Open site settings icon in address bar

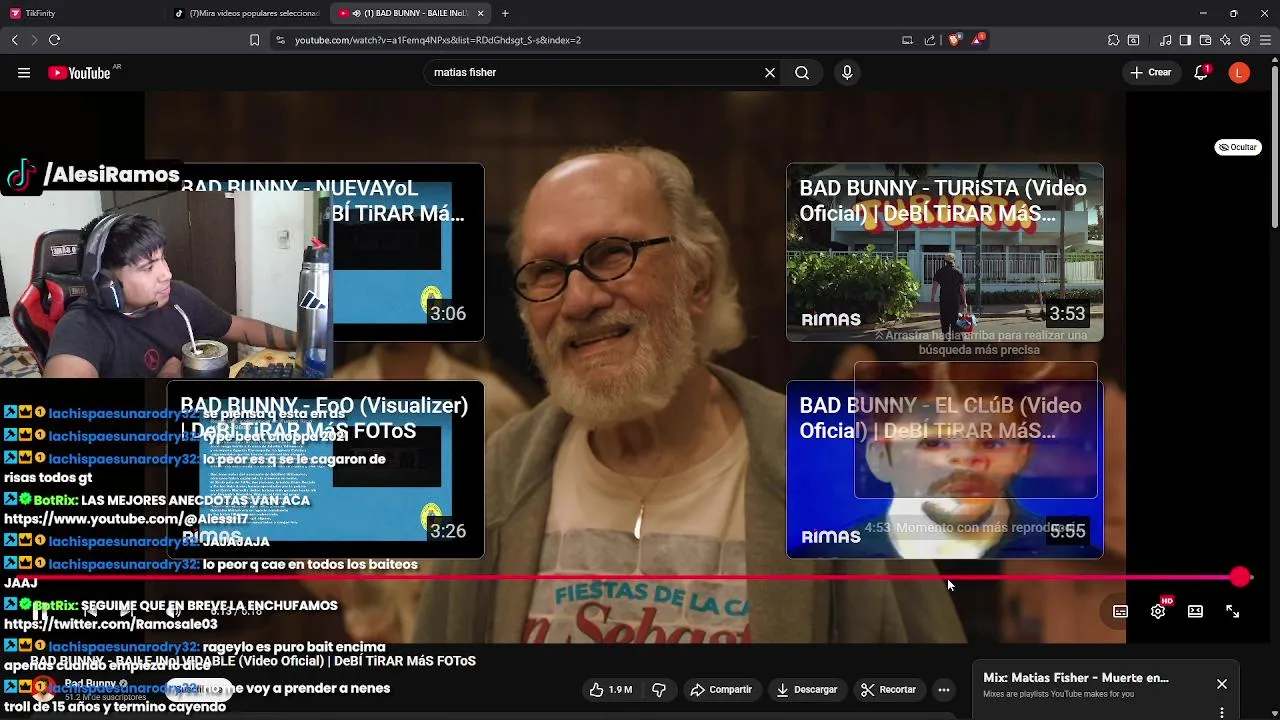280,40
